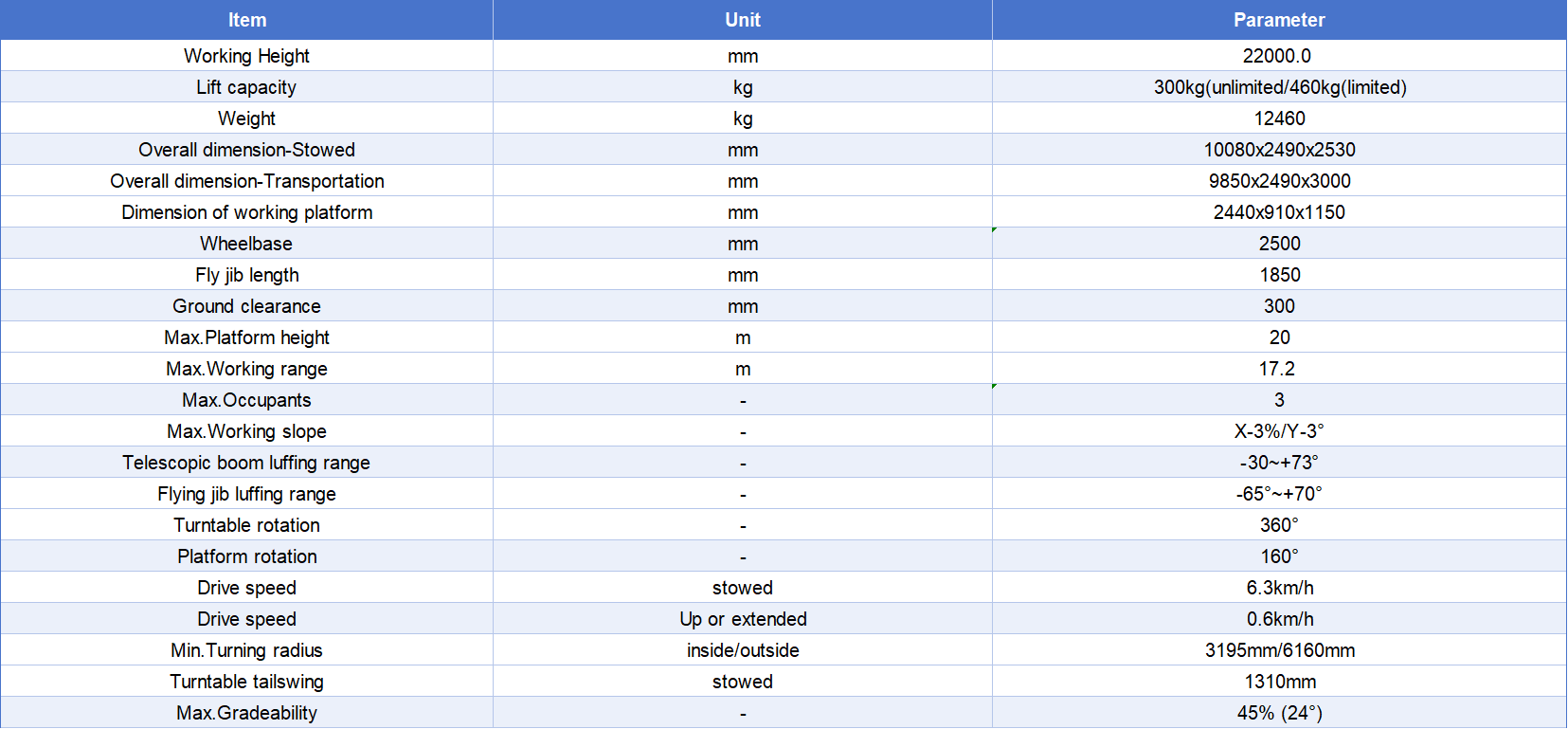Click the Max.Occupants cell
This screenshot has width=1568, height=729.
[x=246, y=400]
